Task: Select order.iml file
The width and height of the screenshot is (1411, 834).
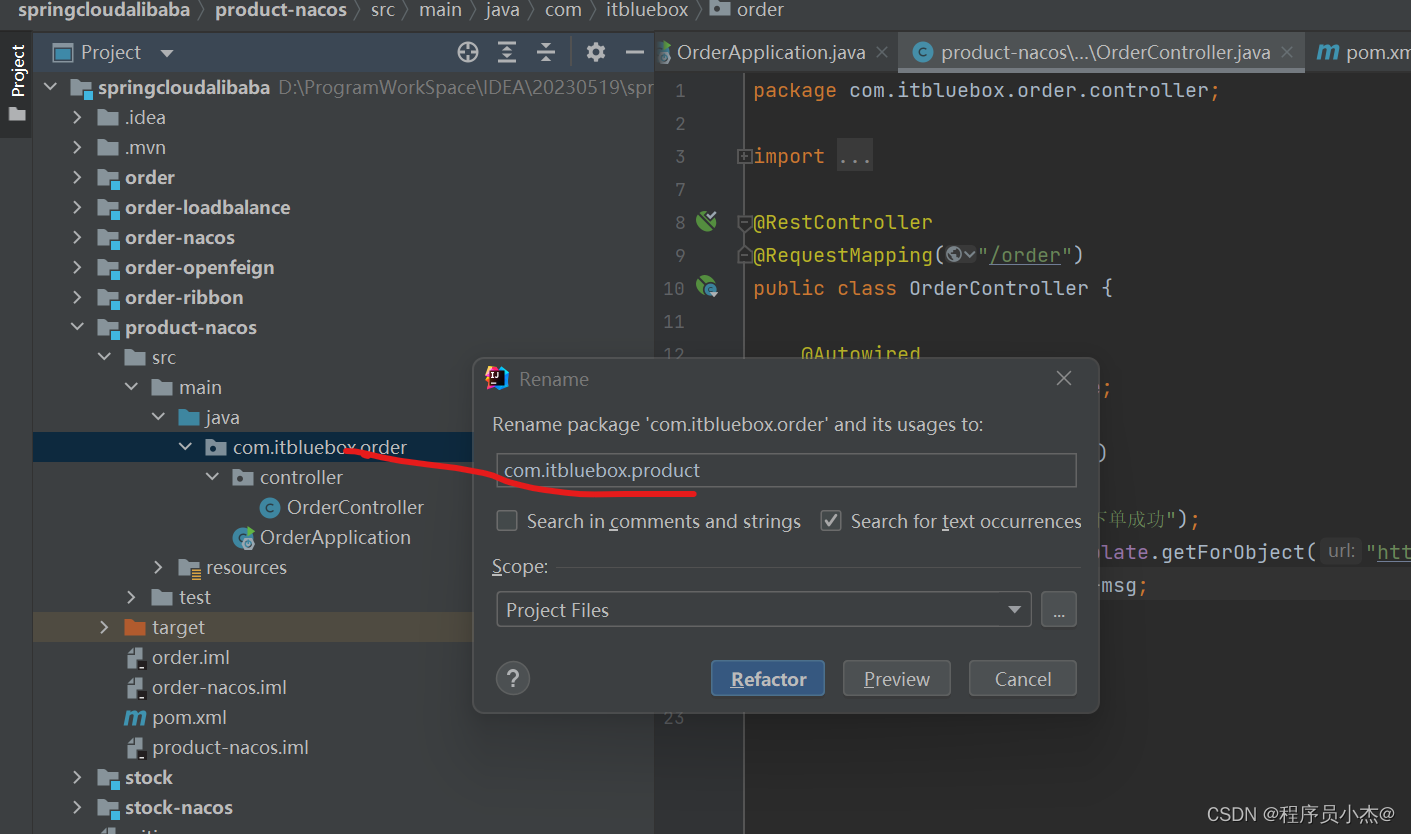Action: [191, 658]
